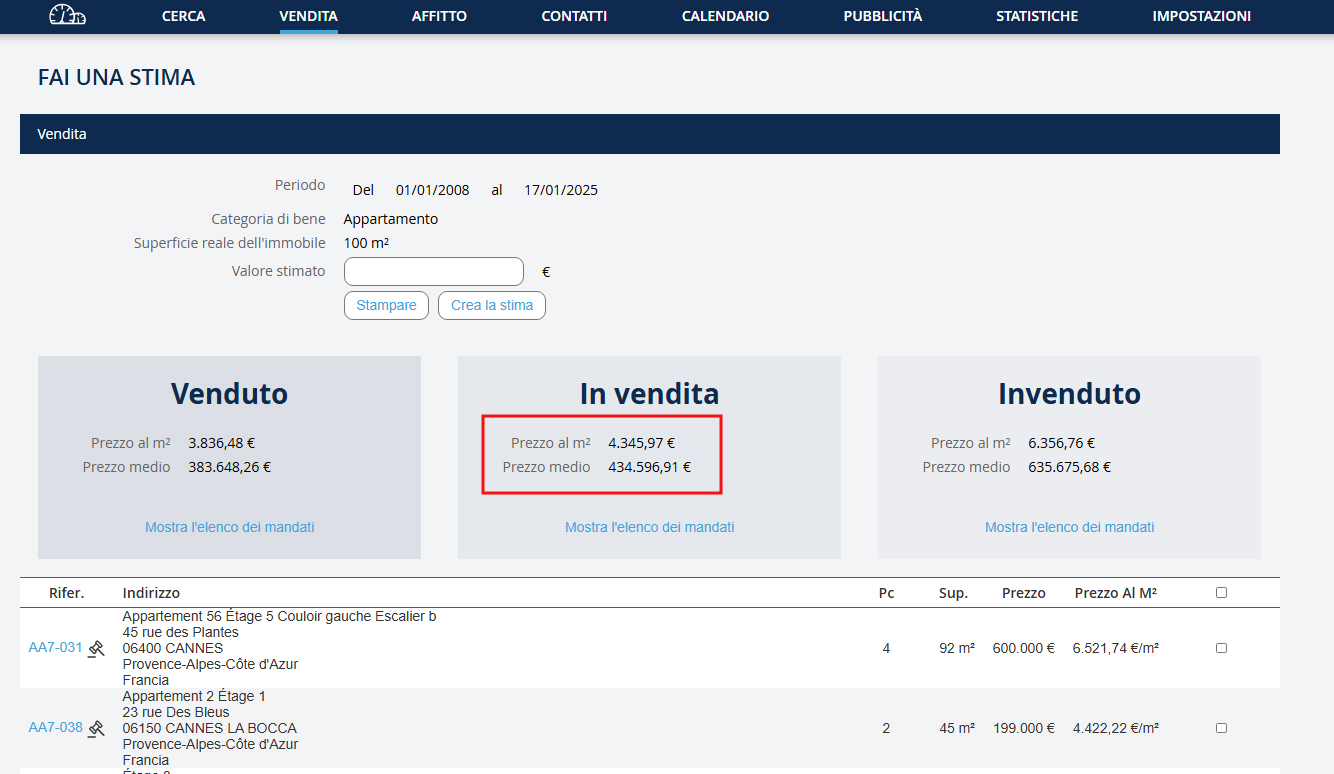Viewport: 1334px width, 774px height.
Task: Tick the checkbox for the AA7-031 row
Action: [1221, 648]
